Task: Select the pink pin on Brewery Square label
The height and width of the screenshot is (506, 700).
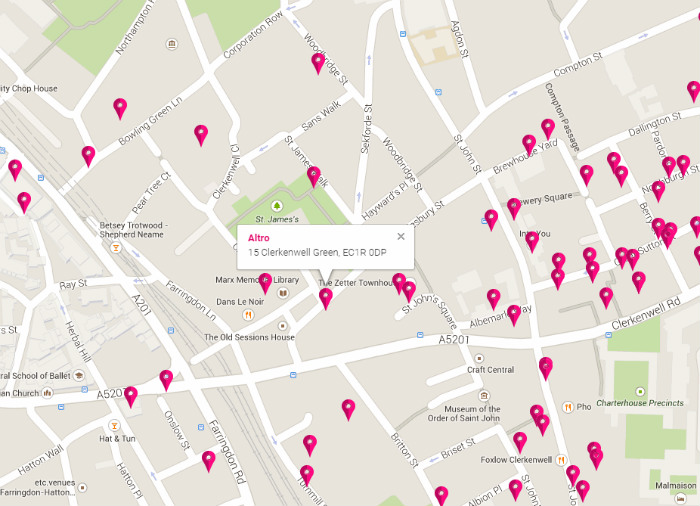Action: pyautogui.click(x=514, y=209)
